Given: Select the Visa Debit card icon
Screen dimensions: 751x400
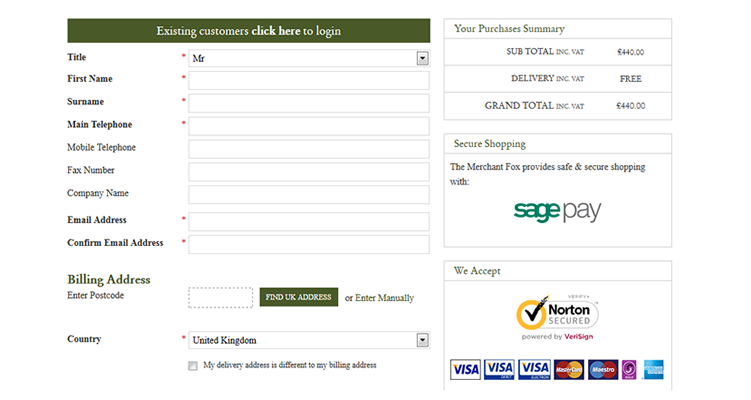Looking at the screenshot, I should tap(499, 369).
